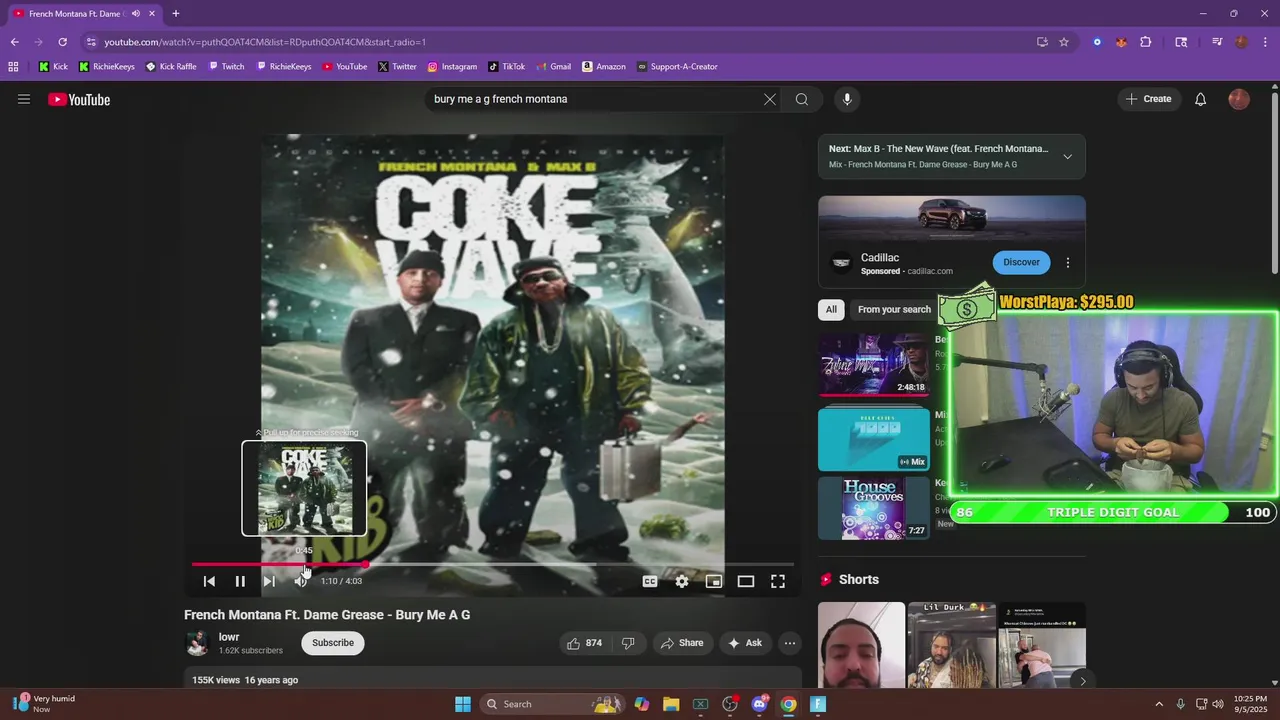Click the French Montana browser tab
This screenshot has width=1280, height=720.
84,14
